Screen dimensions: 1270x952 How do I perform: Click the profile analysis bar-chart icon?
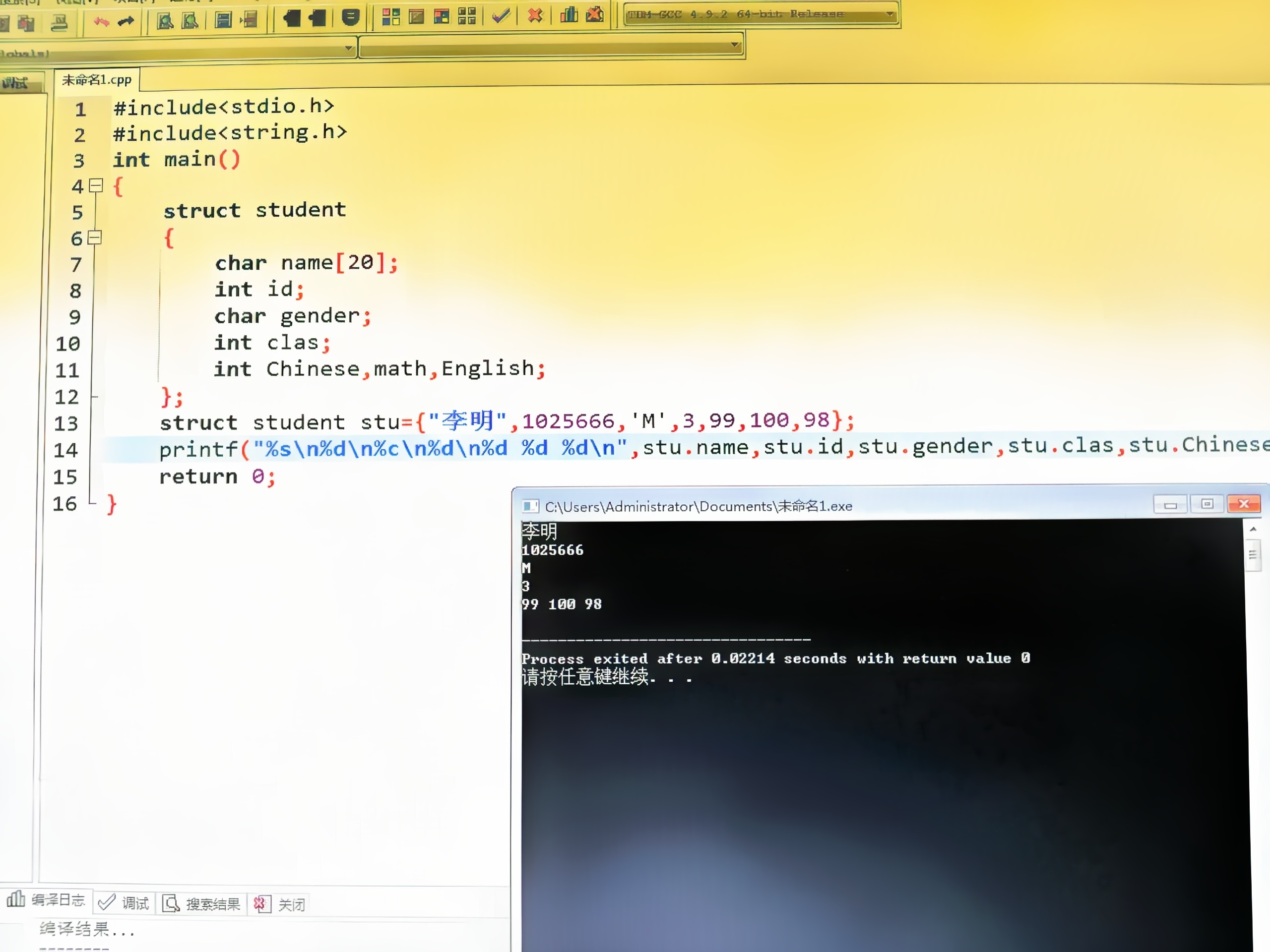pyautogui.click(x=569, y=14)
